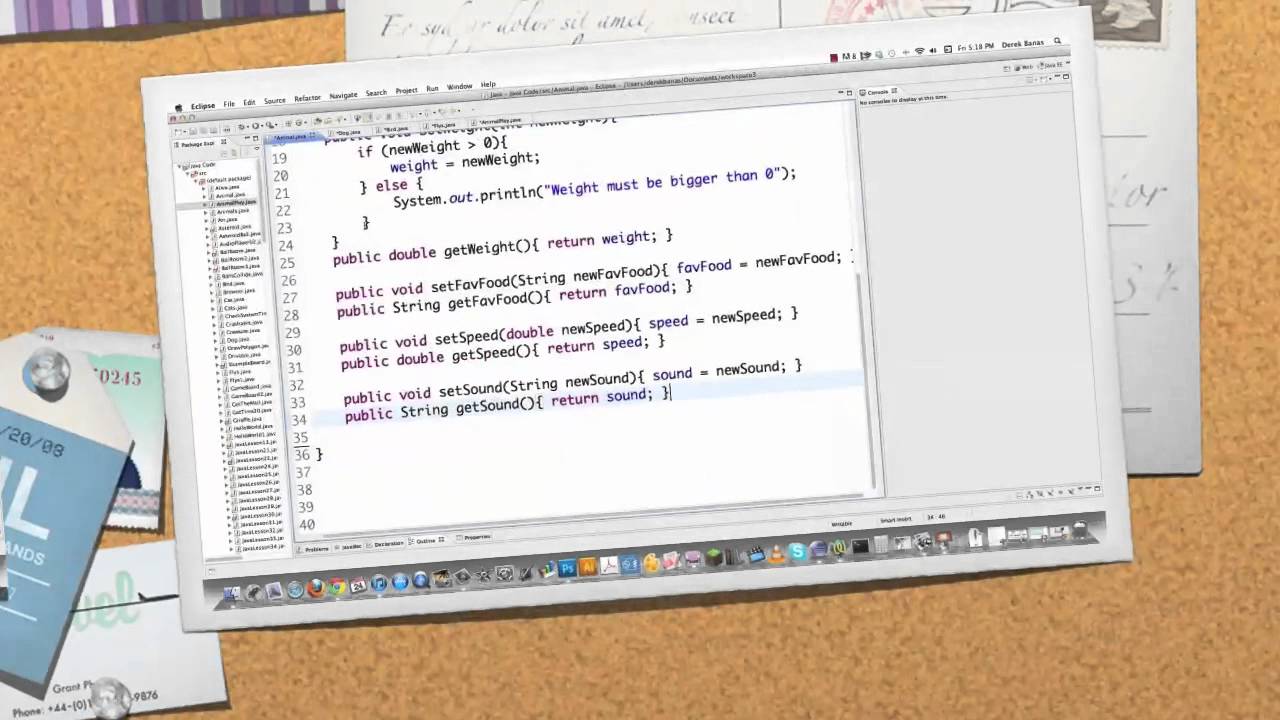Open Photoshop from the dock
This screenshot has width=1280, height=720.
pyautogui.click(x=567, y=567)
